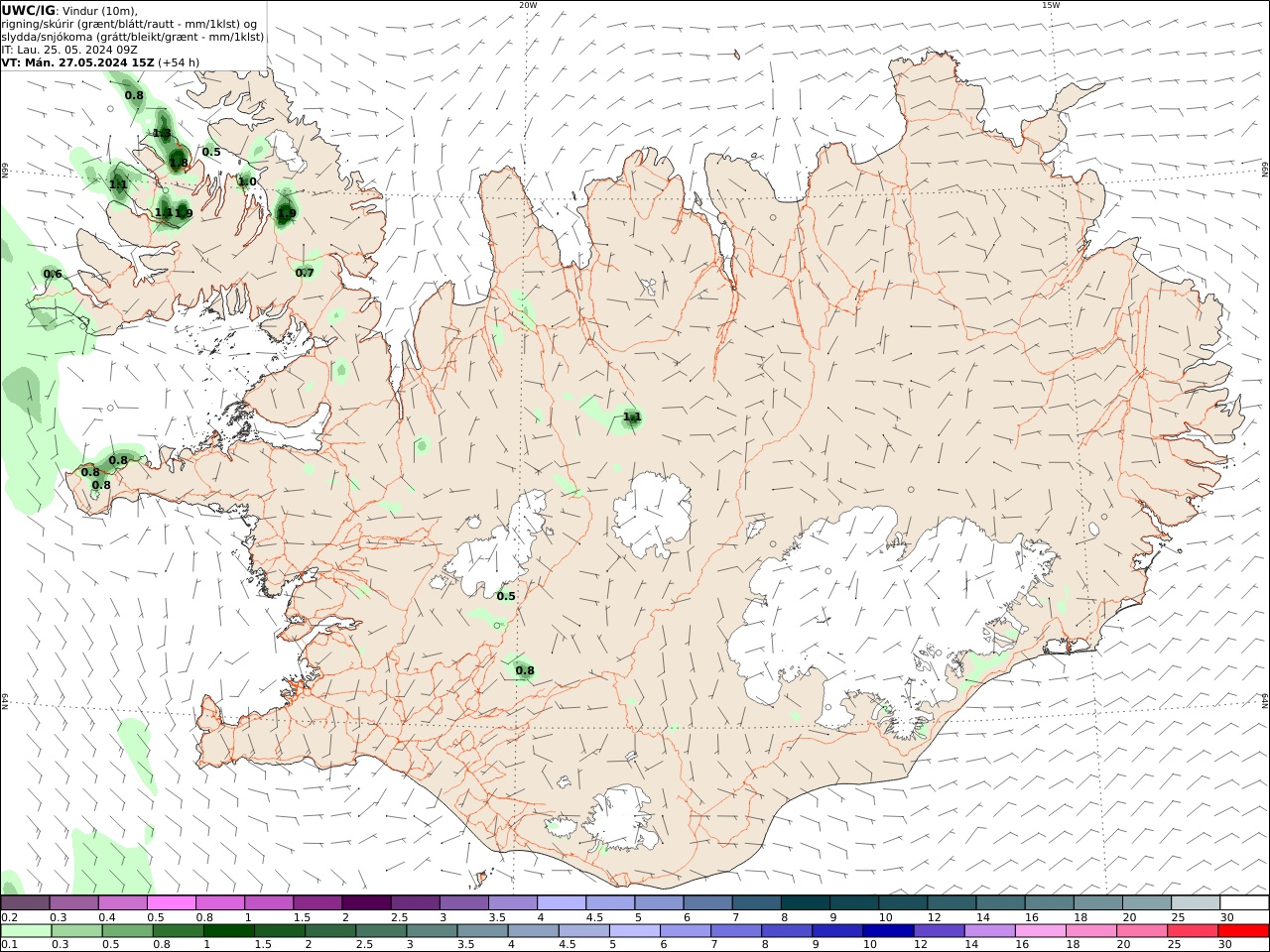Click the 'IT: Lau. 25. 05. 2024 09Z' initial time line
The height and width of the screenshot is (952, 1270).
pyautogui.click(x=69, y=50)
